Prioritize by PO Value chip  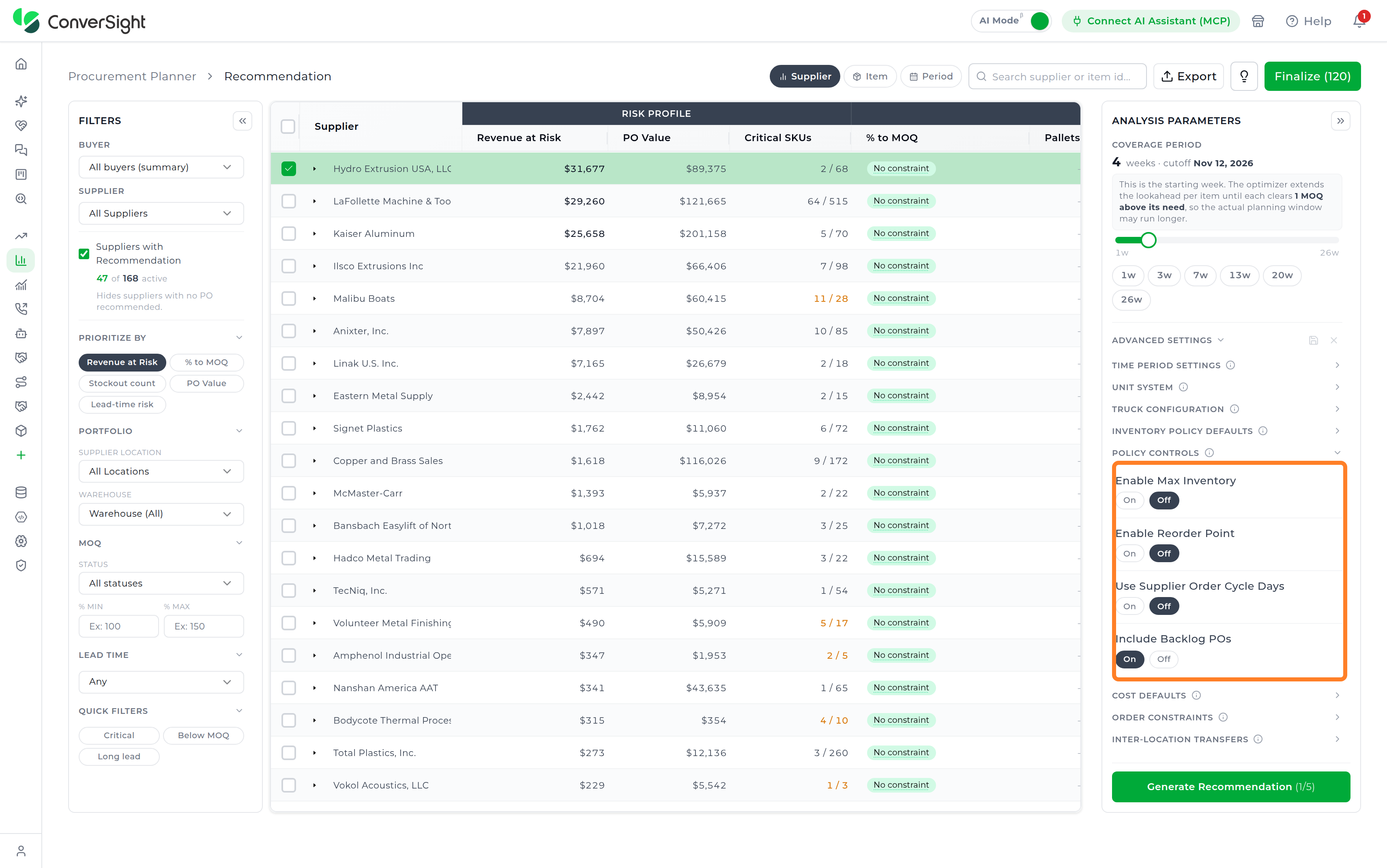(x=206, y=383)
